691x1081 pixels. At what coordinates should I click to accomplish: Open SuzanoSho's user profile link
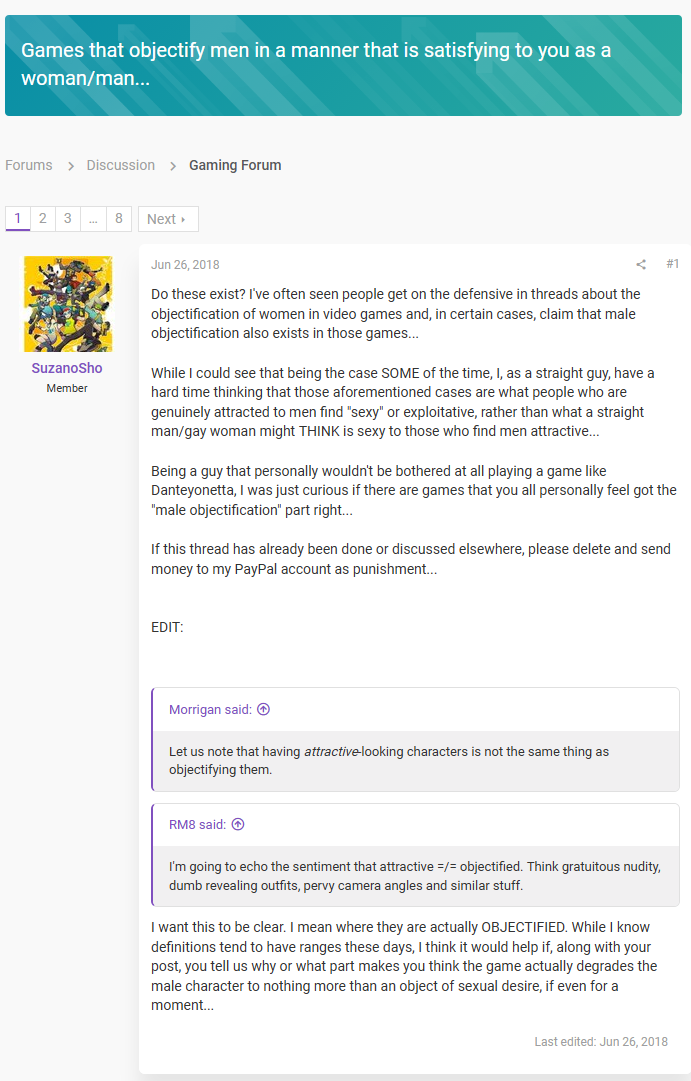click(67, 368)
